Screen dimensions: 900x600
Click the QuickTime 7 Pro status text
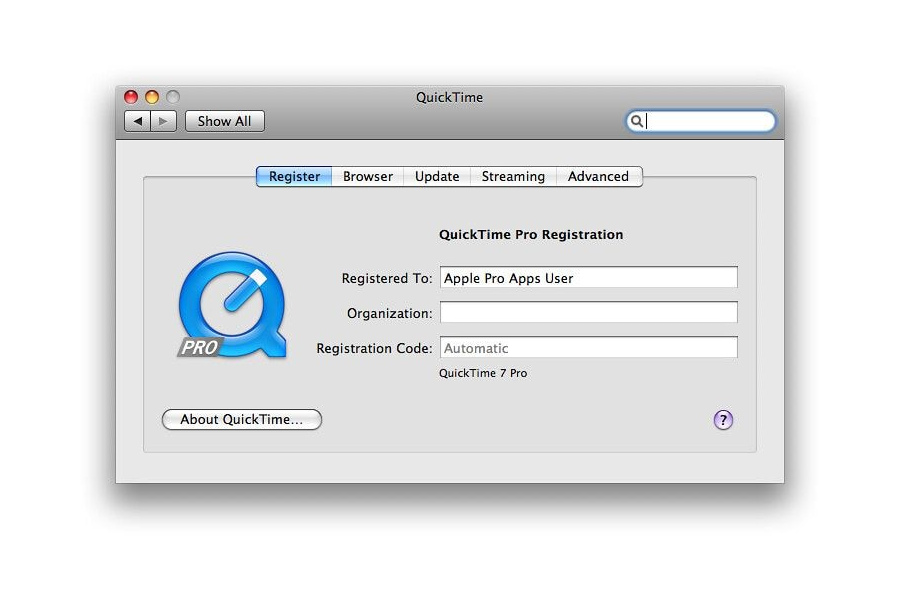coord(483,373)
